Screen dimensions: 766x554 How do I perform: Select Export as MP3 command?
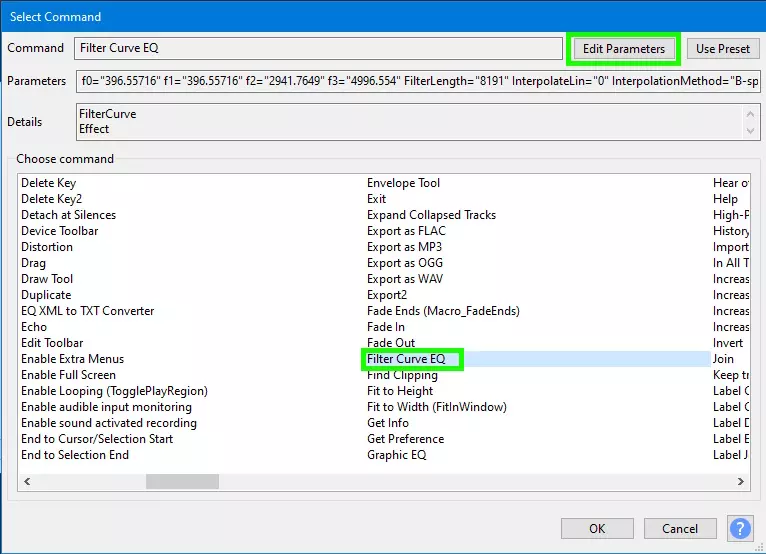(404, 247)
